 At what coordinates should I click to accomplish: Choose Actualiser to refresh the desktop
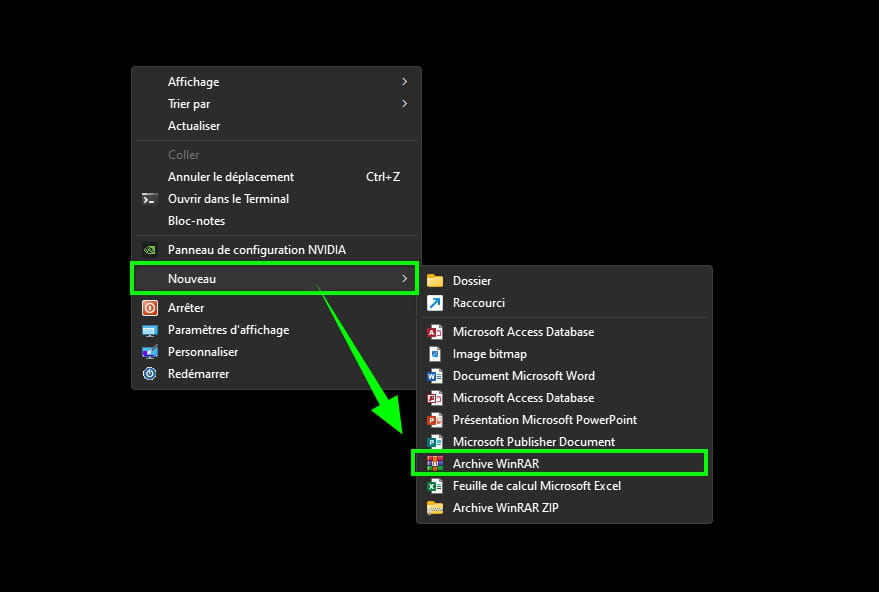[276, 126]
